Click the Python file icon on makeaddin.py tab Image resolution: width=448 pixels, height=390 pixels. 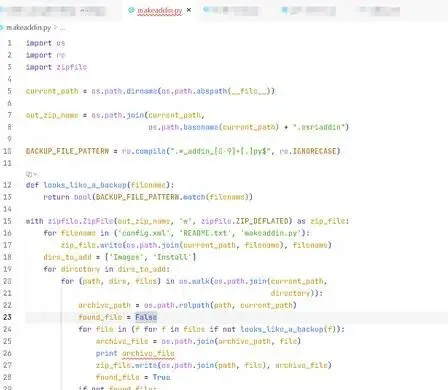(x=131, y=10)
